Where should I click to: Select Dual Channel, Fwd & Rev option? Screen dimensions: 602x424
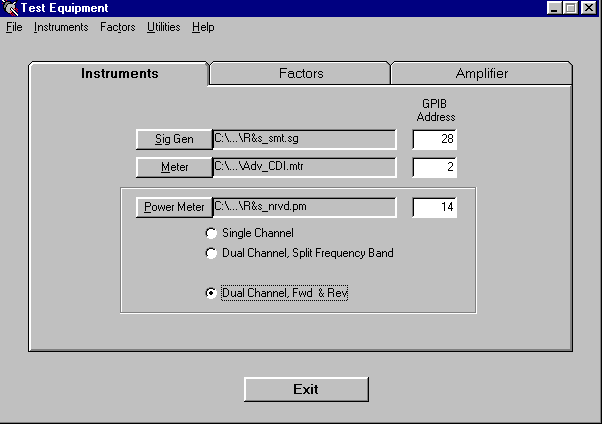[x=211, y=293]
